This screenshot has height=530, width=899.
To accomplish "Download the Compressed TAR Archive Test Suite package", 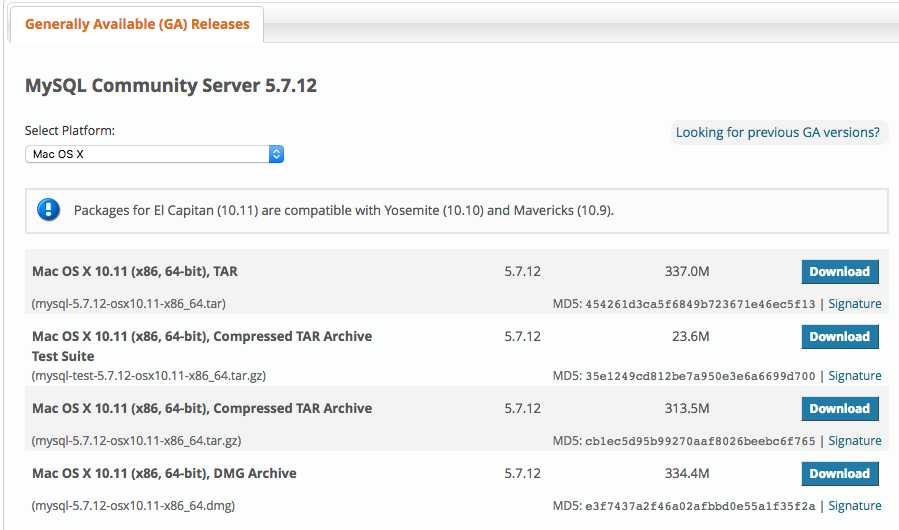I will 840,337.
